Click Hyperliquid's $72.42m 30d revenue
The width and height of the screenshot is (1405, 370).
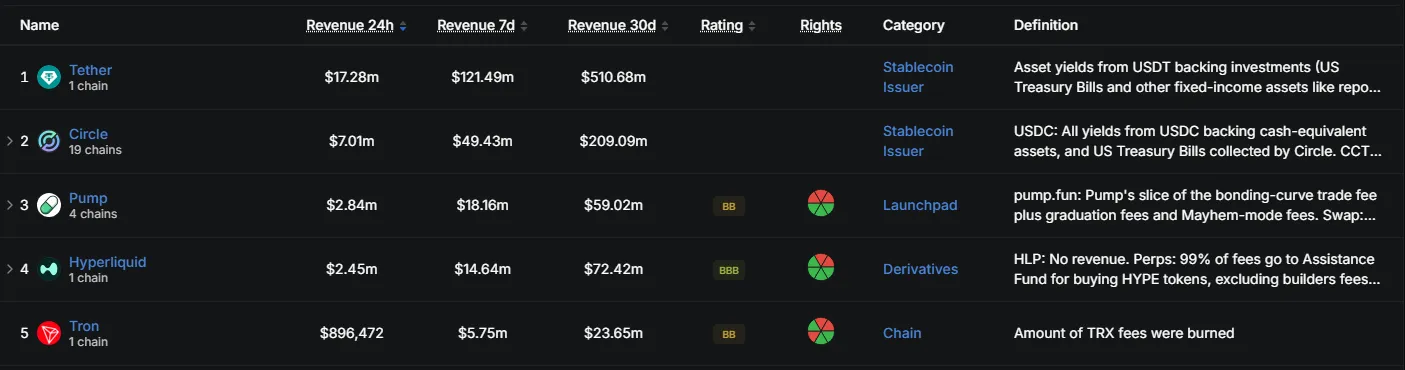click(x=613, y=269)
